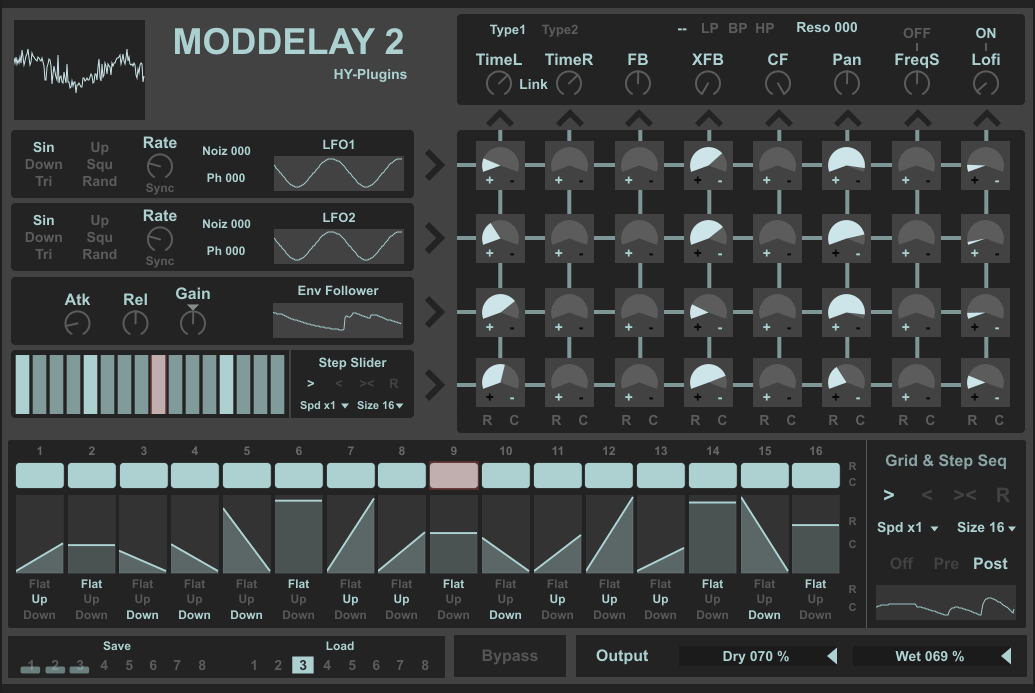Click the LFO1 Rate knob
This screenshot has height=693, width=1035.
[160, 166]
